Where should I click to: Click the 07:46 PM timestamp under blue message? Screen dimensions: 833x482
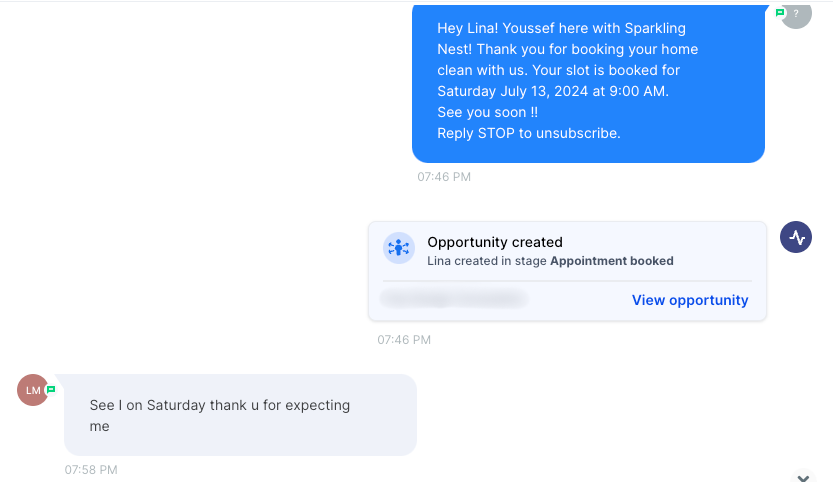point(444,177)
